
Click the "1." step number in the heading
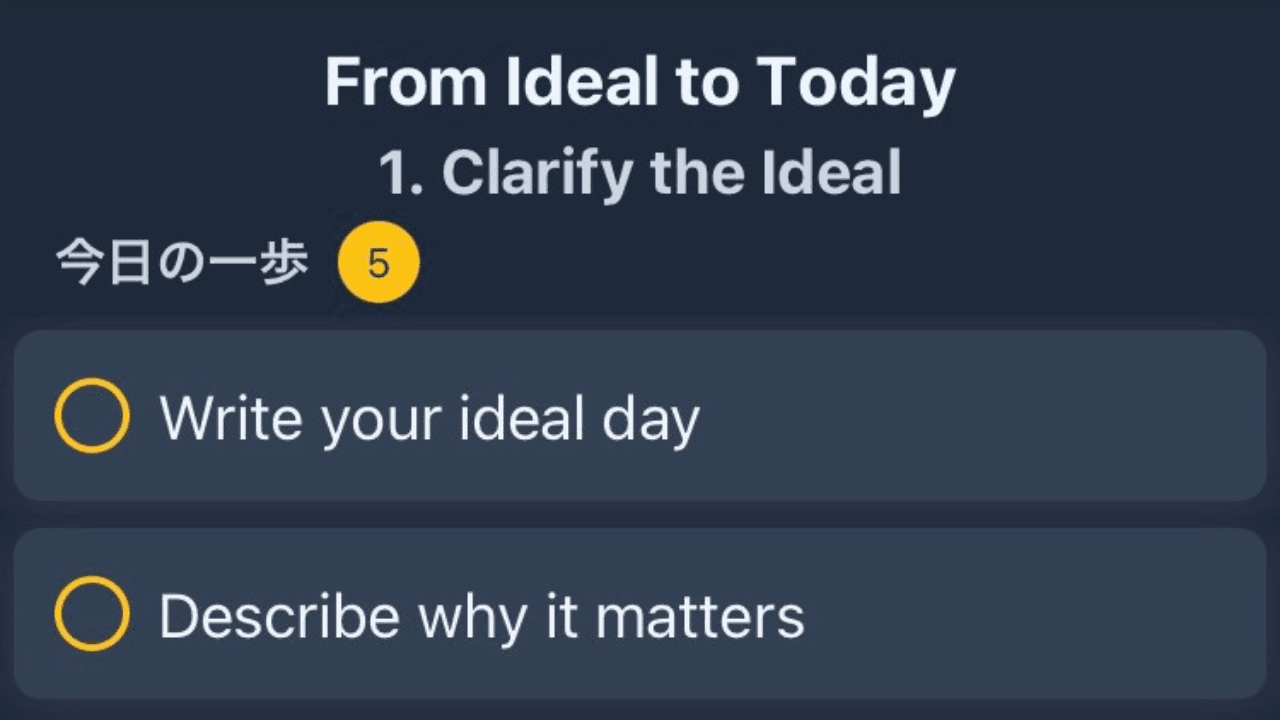point(402,173)
